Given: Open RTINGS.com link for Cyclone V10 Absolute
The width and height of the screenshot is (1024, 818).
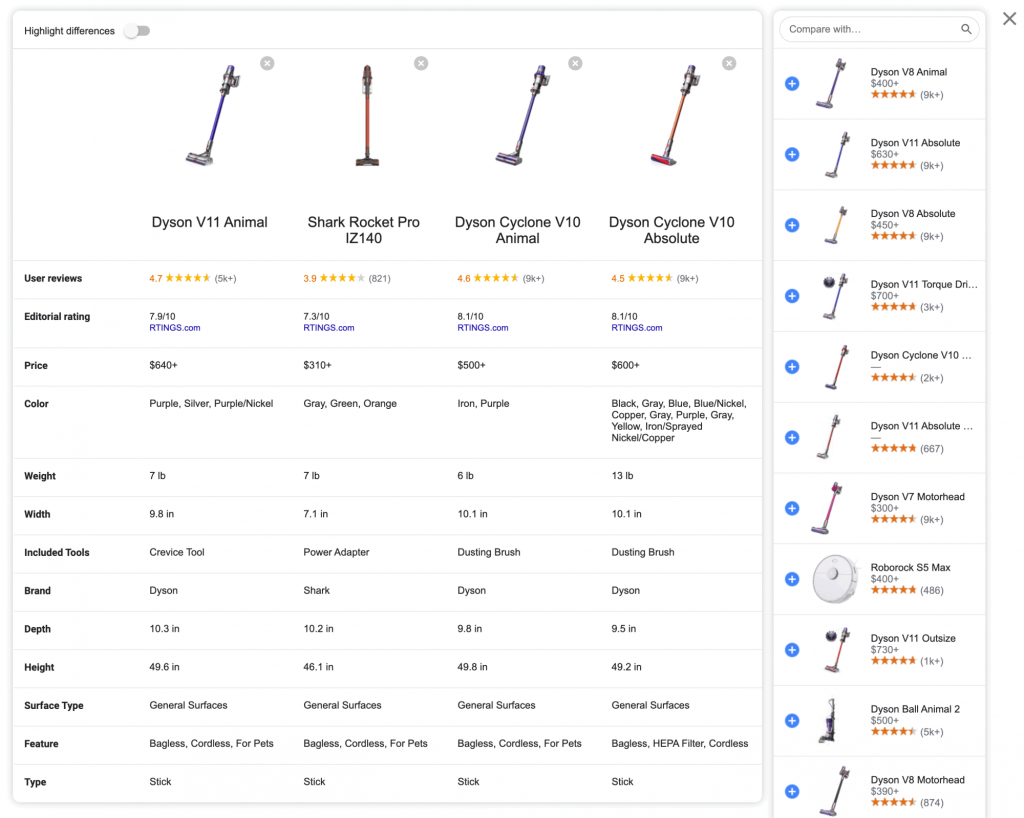Looking at the screenshot, I should pos(637,328).
